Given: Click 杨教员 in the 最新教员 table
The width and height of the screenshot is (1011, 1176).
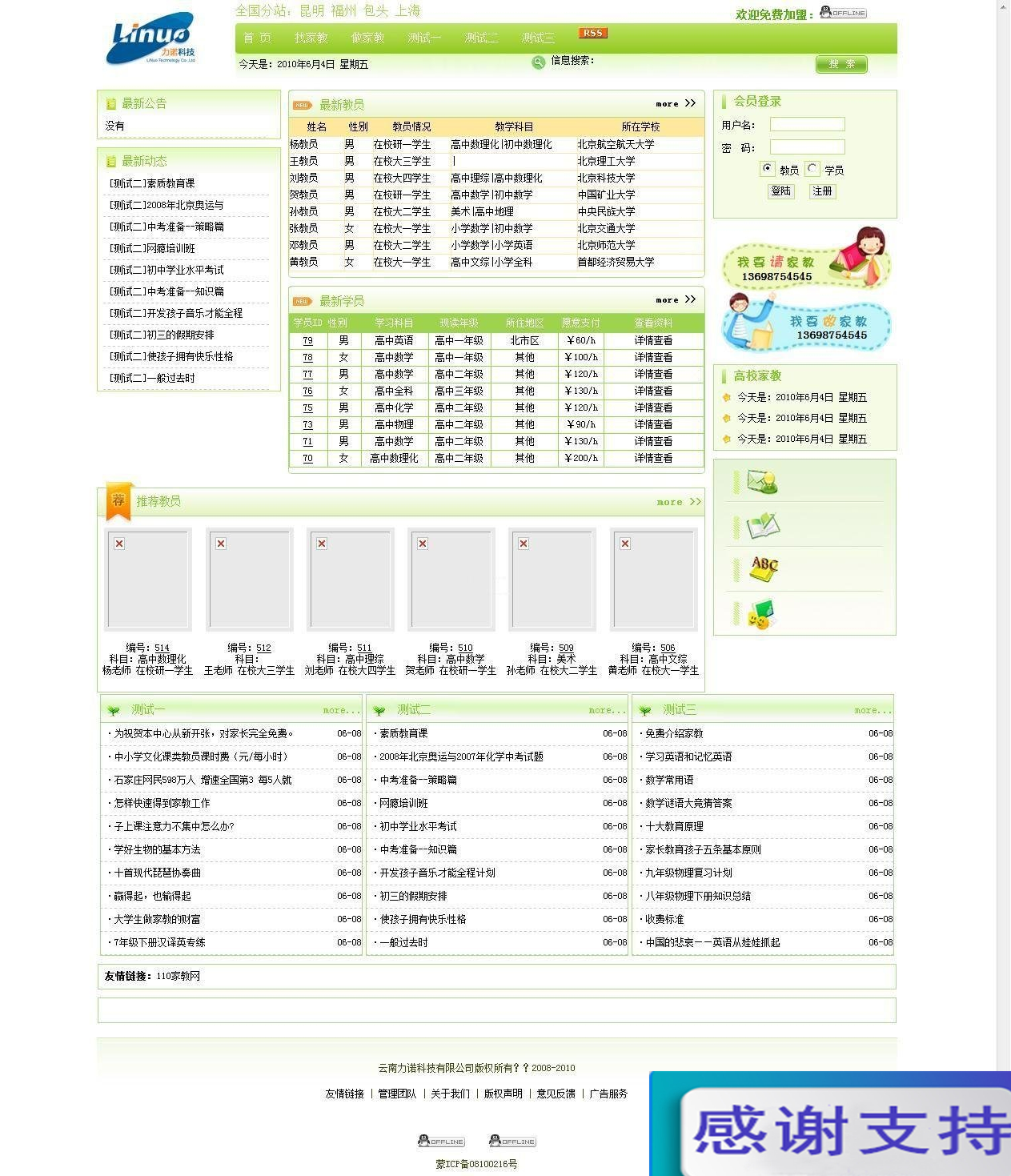Looking at the screenshot, I should [x=303, y=144].
